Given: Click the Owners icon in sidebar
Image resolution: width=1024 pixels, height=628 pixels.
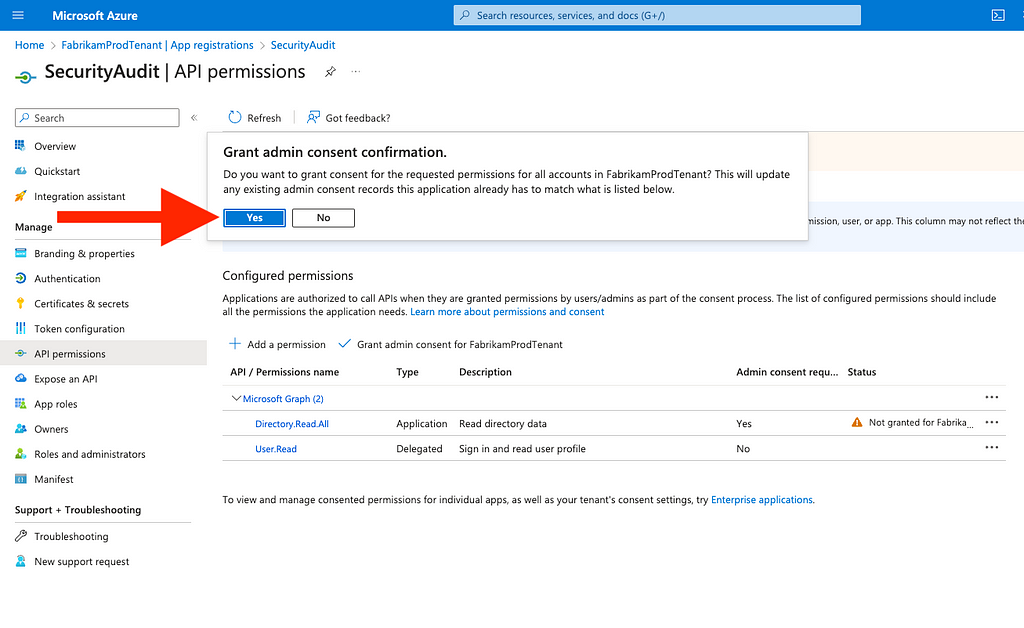Looking at the screenshot, I should pos(21,429).
